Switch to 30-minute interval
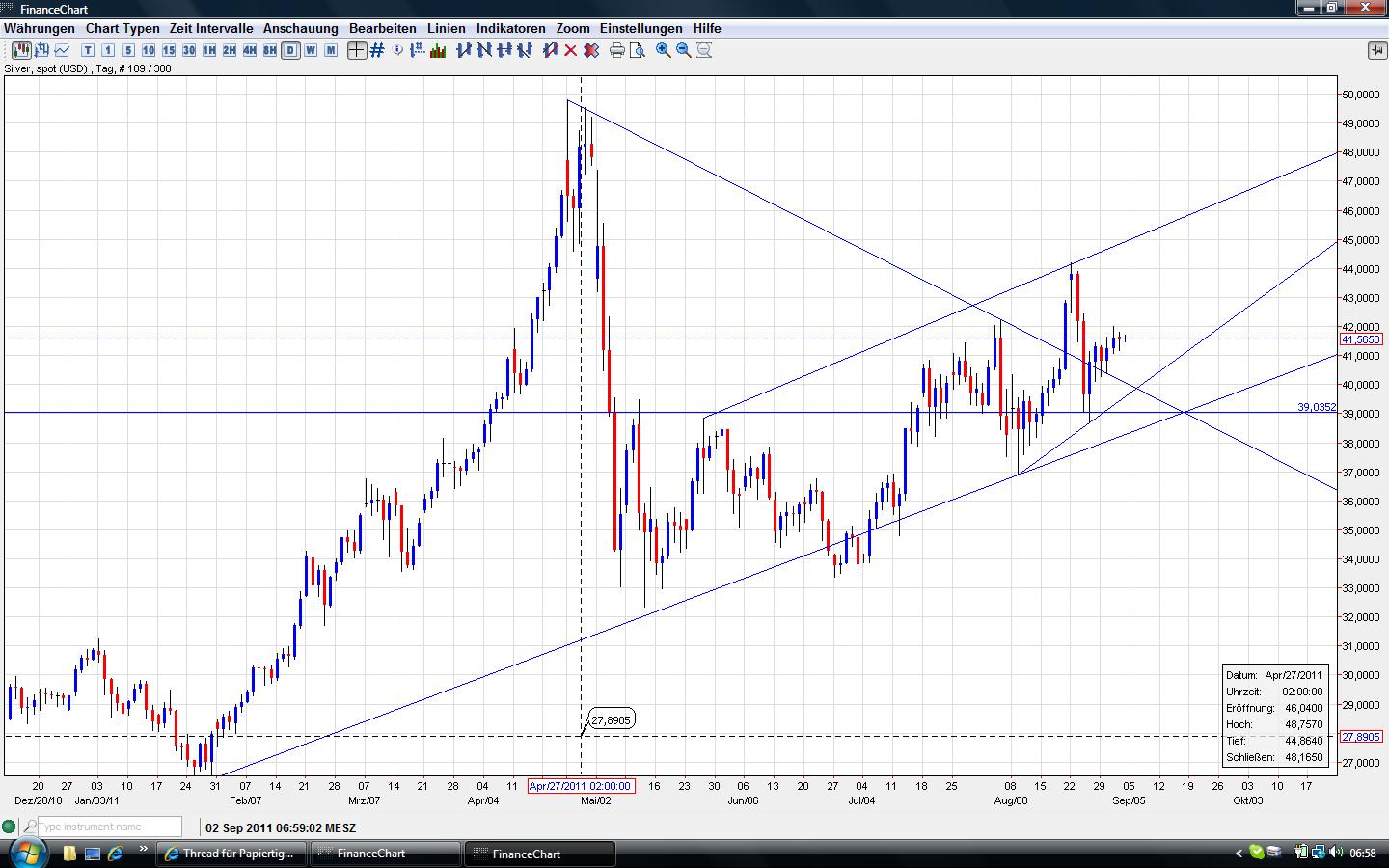The height and width of the screenshot is (868, 1389). (189, 50)
